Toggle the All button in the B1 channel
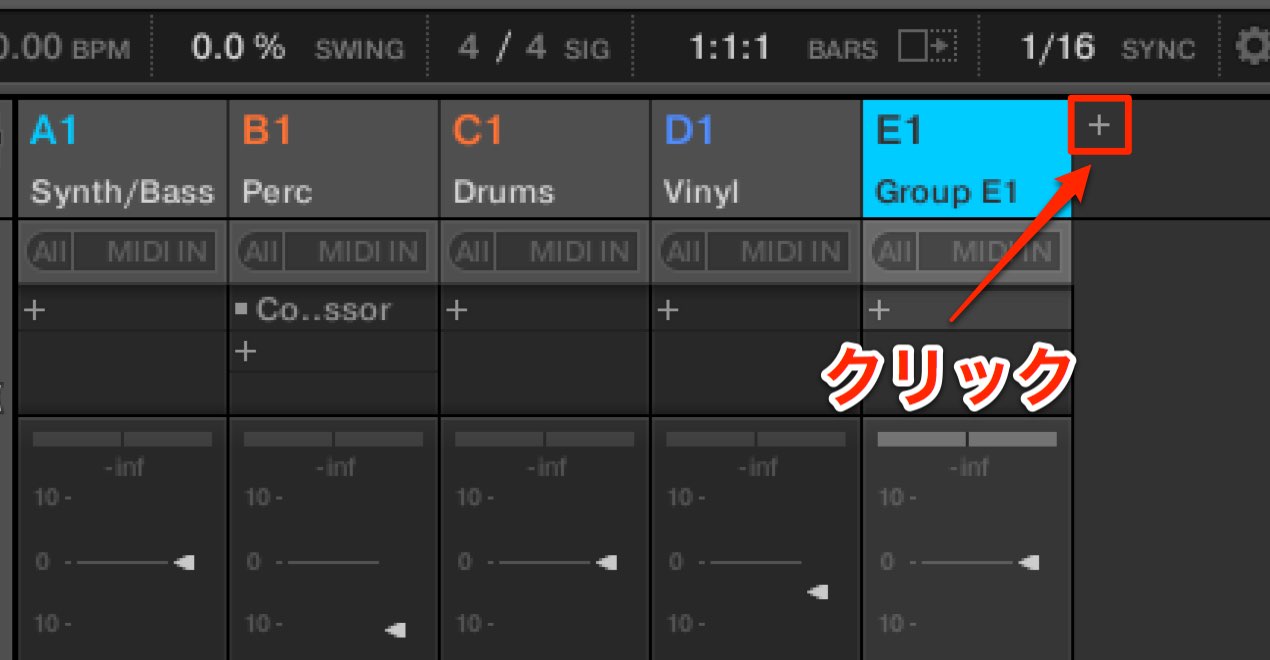1270x660 pixels. 261,252
